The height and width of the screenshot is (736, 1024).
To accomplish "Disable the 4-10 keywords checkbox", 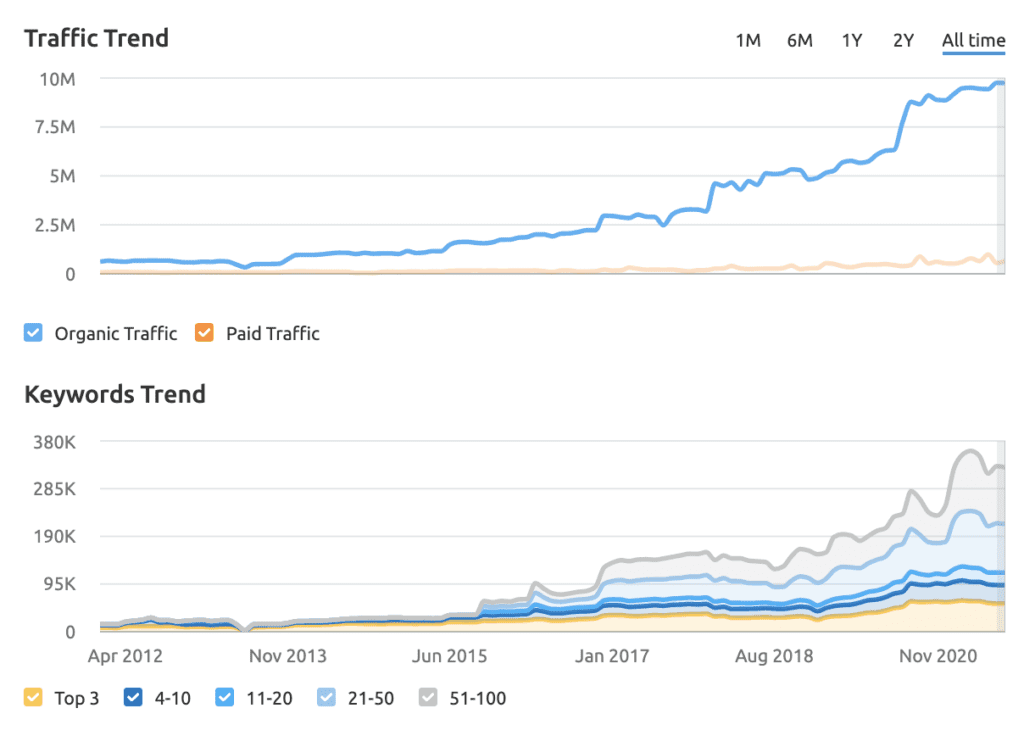I will click(133, 697).
